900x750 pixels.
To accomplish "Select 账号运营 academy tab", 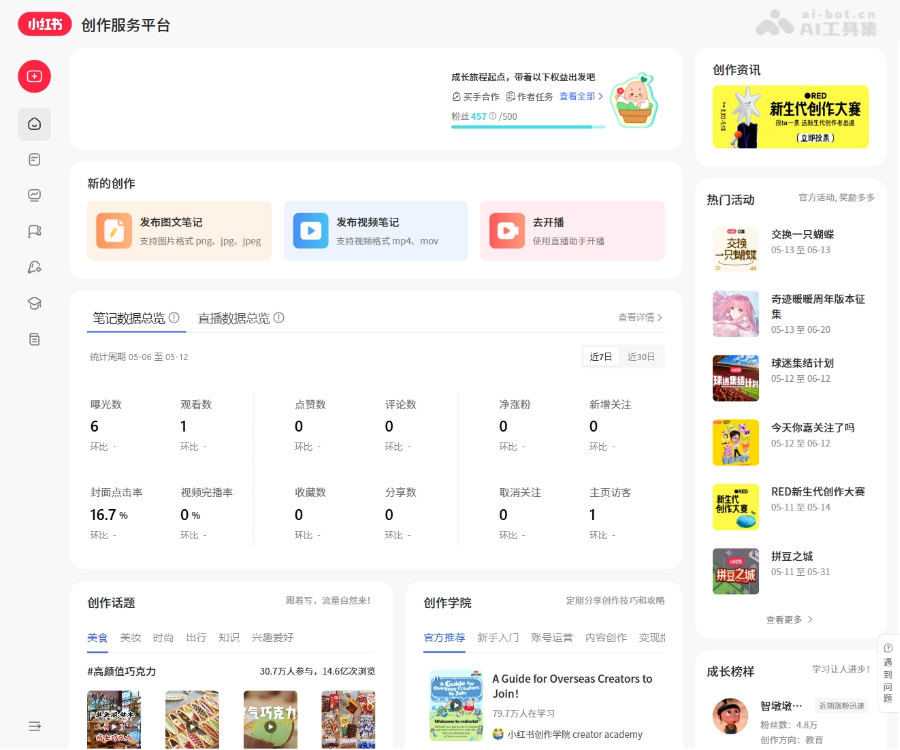I will (x=552, y=638).
